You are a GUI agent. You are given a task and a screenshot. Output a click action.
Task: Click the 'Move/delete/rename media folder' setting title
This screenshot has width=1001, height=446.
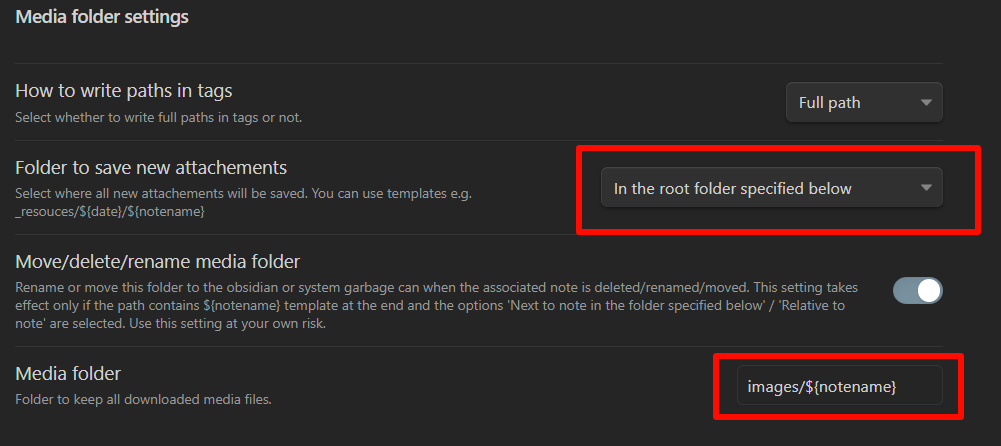[x=157, y=262]
